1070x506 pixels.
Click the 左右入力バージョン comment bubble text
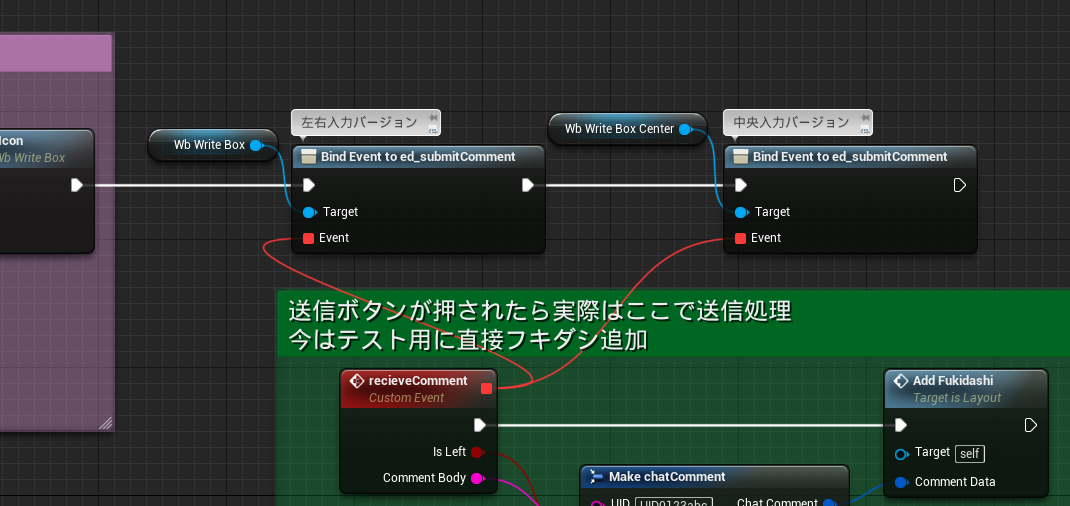(x=358, y=123)
